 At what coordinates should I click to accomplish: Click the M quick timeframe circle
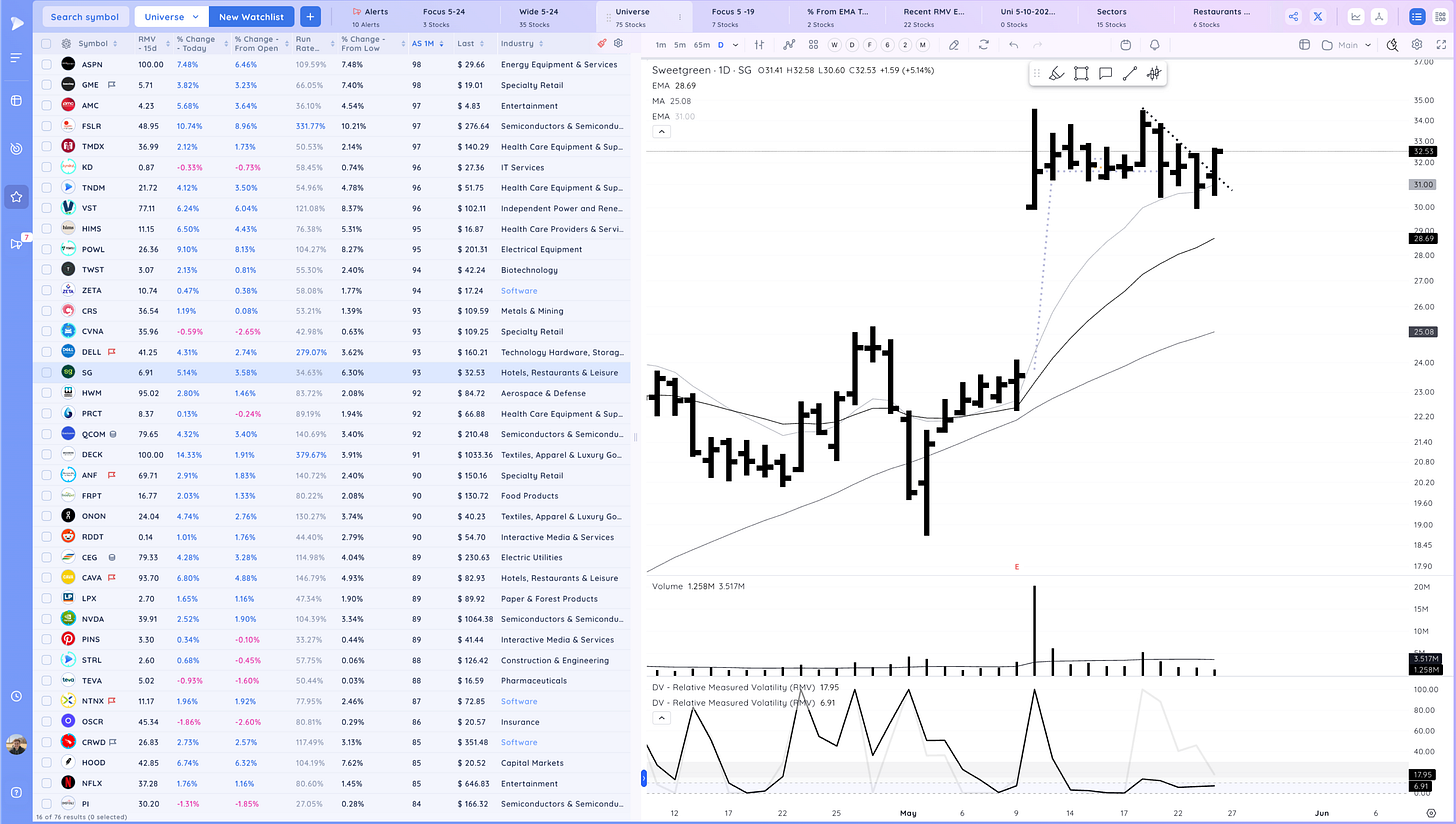pos(922,44)
